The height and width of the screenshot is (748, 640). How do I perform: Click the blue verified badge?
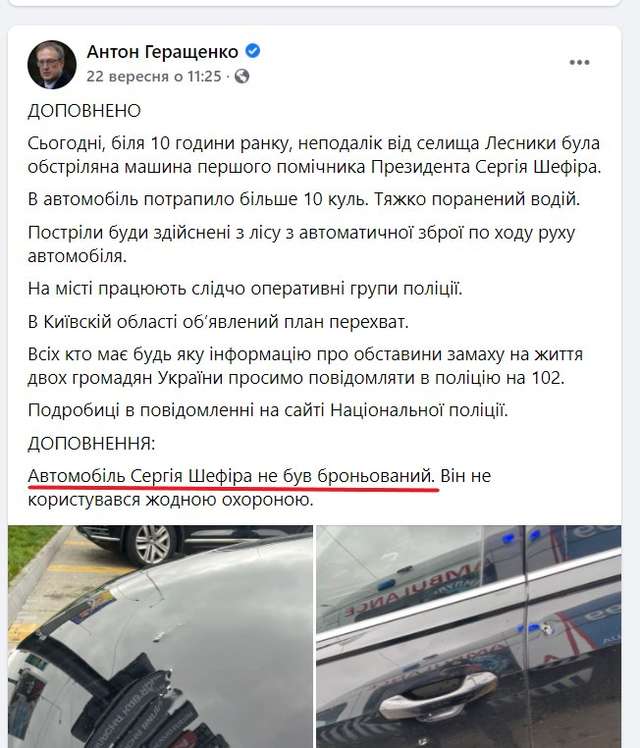pos(253,51)
